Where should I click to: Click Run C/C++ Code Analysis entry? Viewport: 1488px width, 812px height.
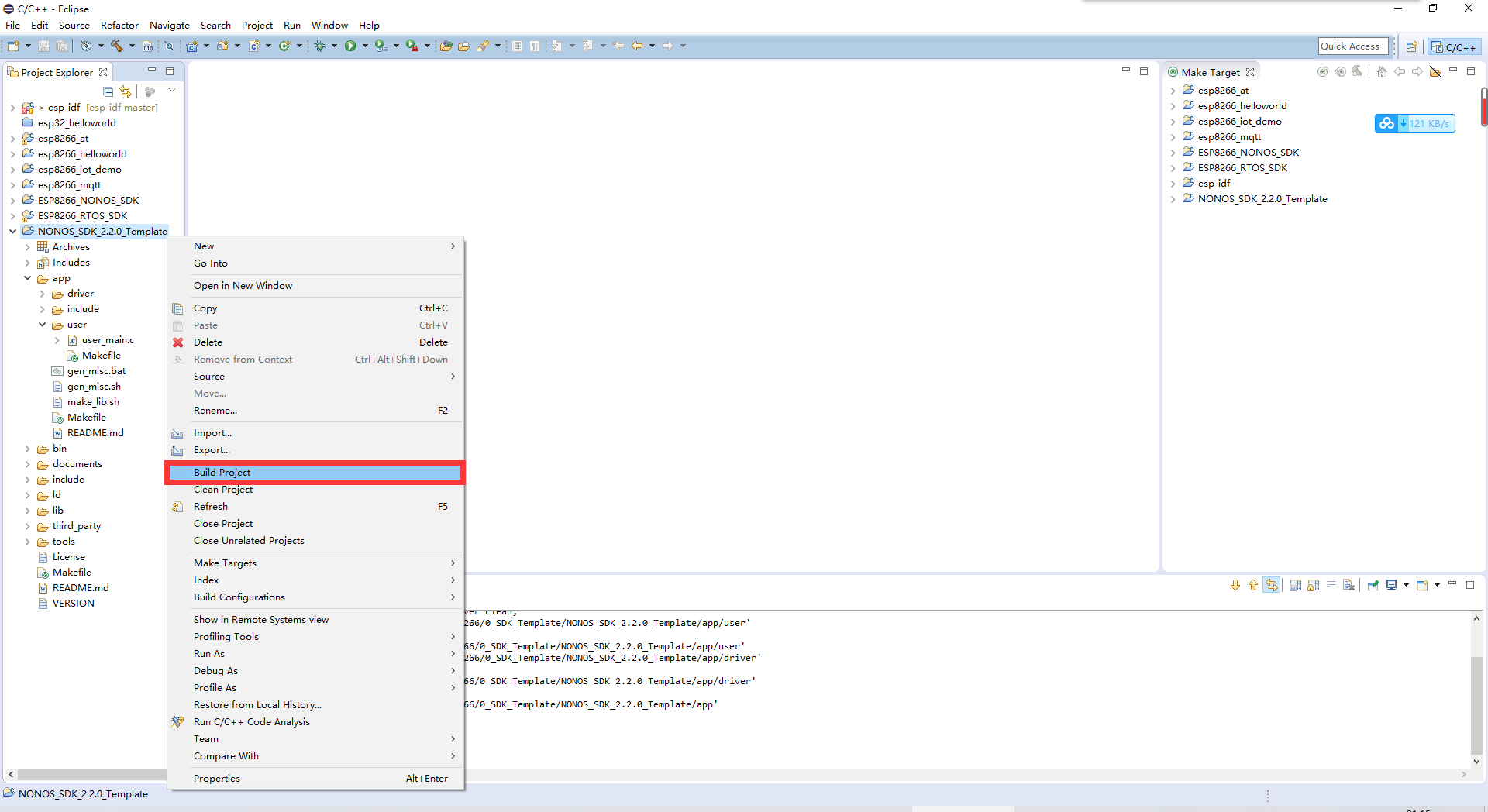315,722
